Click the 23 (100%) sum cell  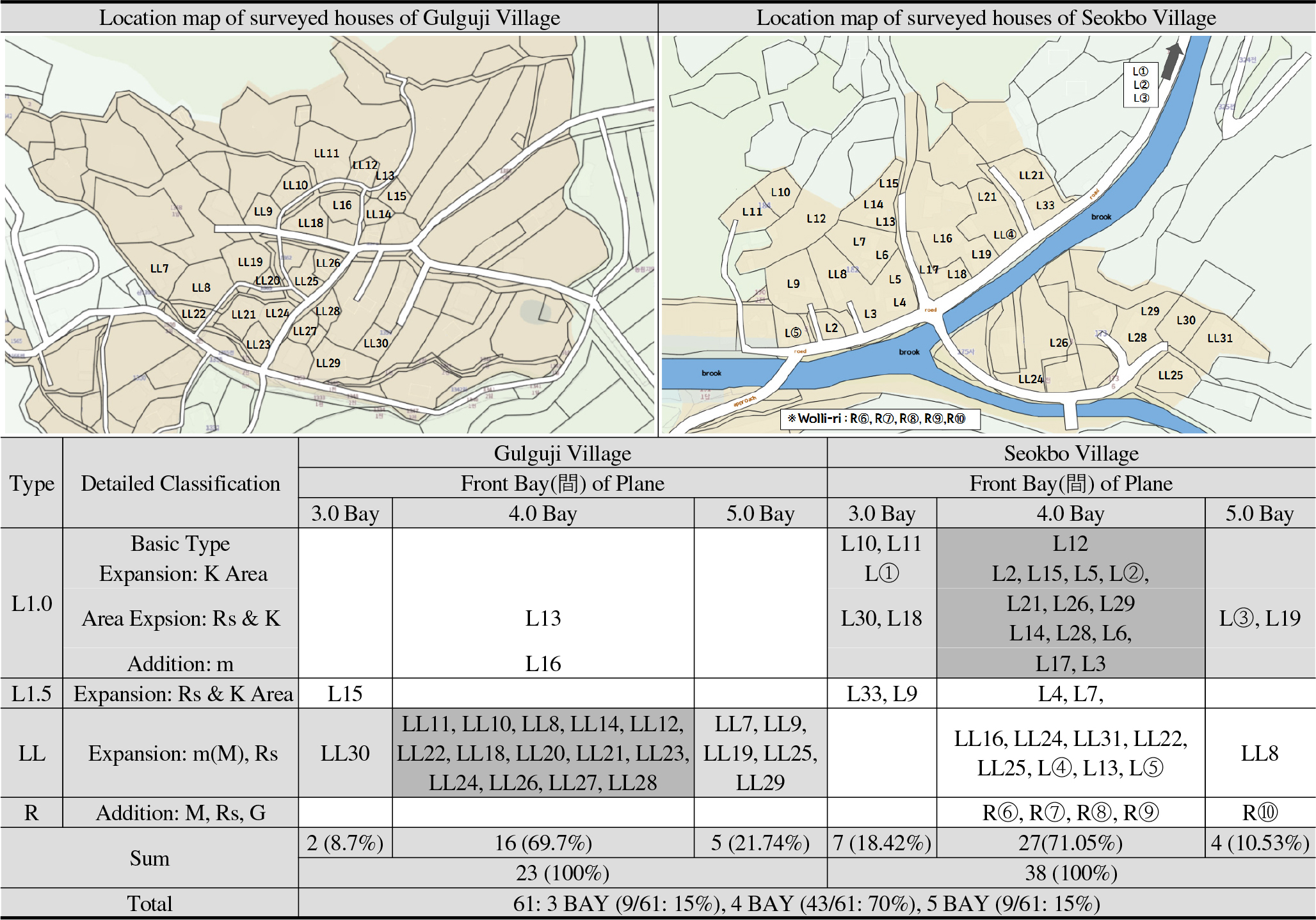(x=563, y=873)
